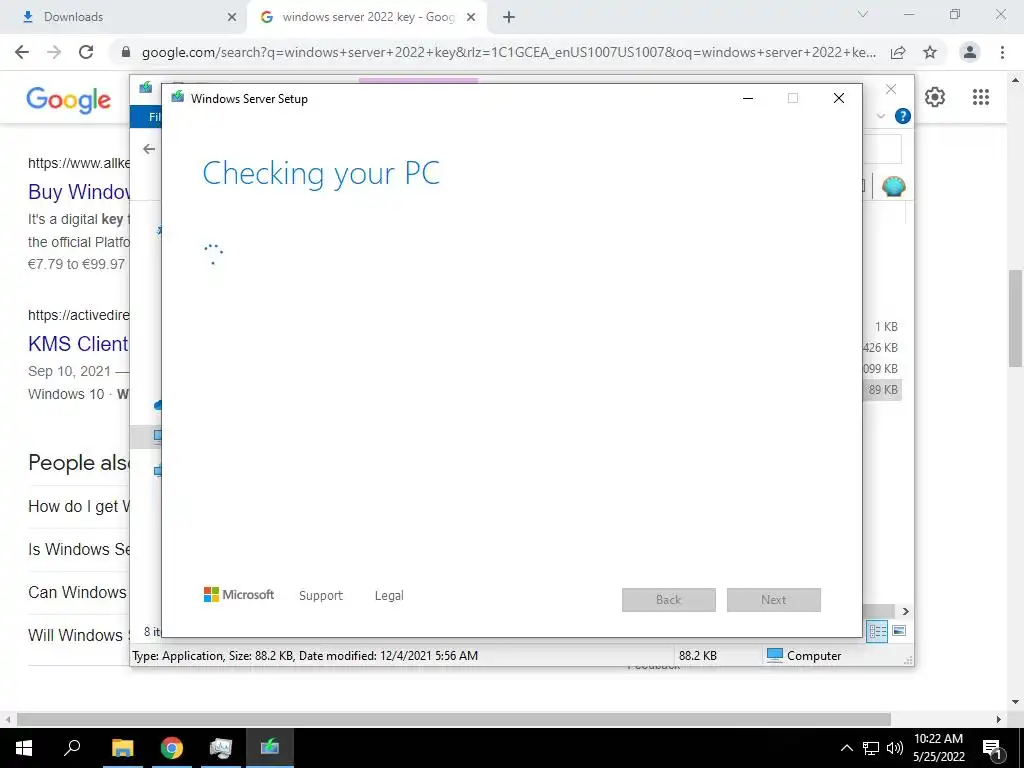Open a new Chrome tab
Viewport: 1024px width, 768px height.
tap(509, 17)
